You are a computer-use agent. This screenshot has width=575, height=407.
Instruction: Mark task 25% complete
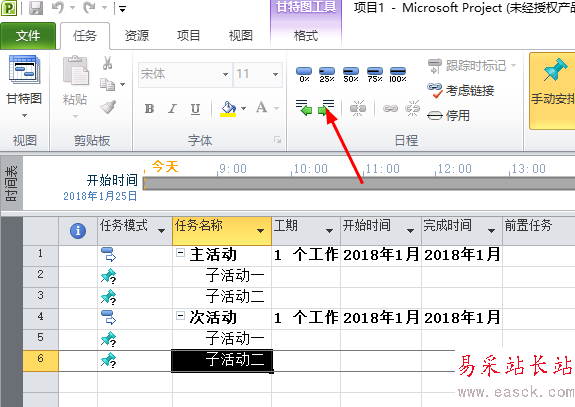click(x=327, y=74)
